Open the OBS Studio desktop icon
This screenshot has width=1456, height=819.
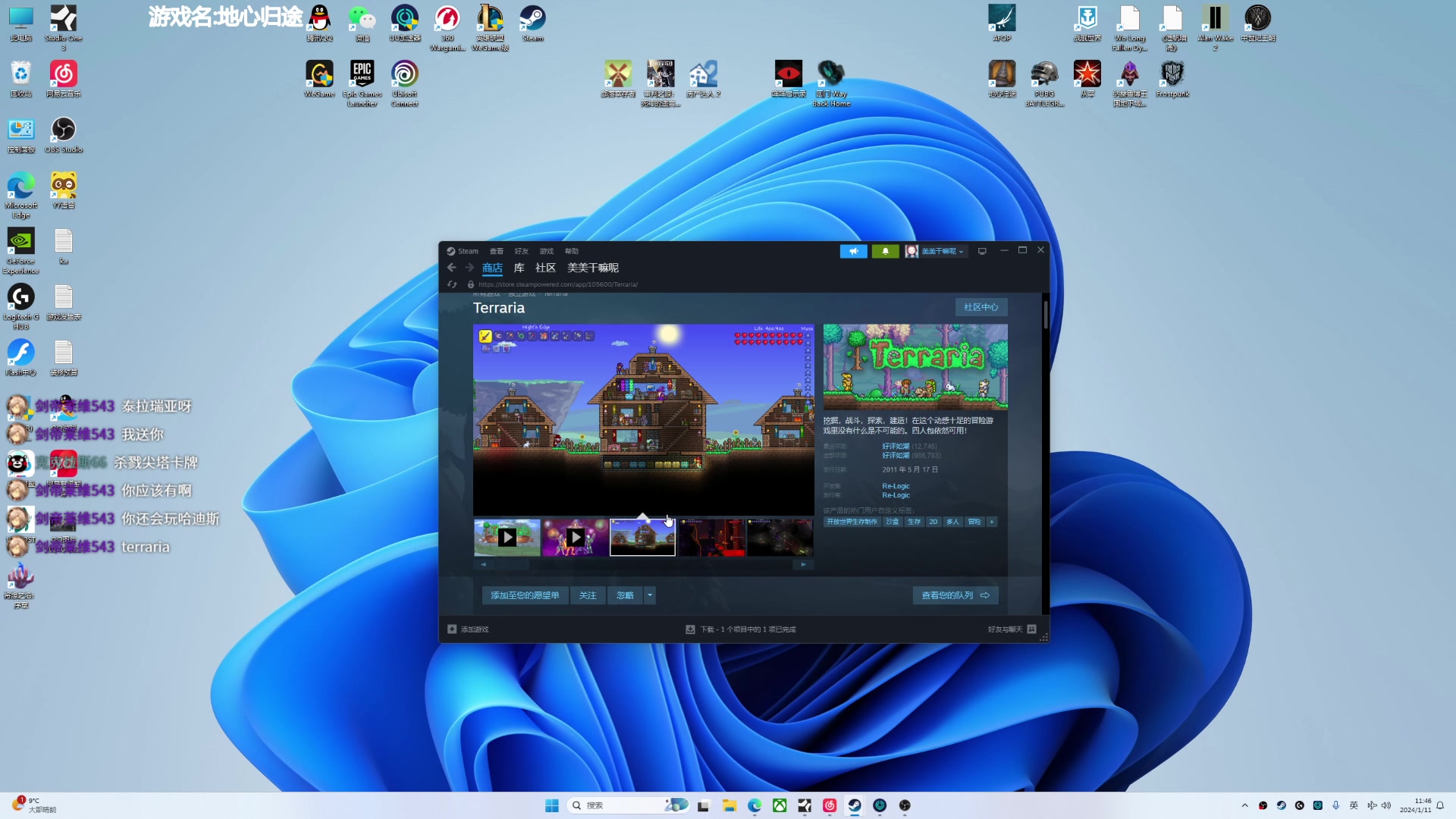pyautogui.click(x=64, y=135)
